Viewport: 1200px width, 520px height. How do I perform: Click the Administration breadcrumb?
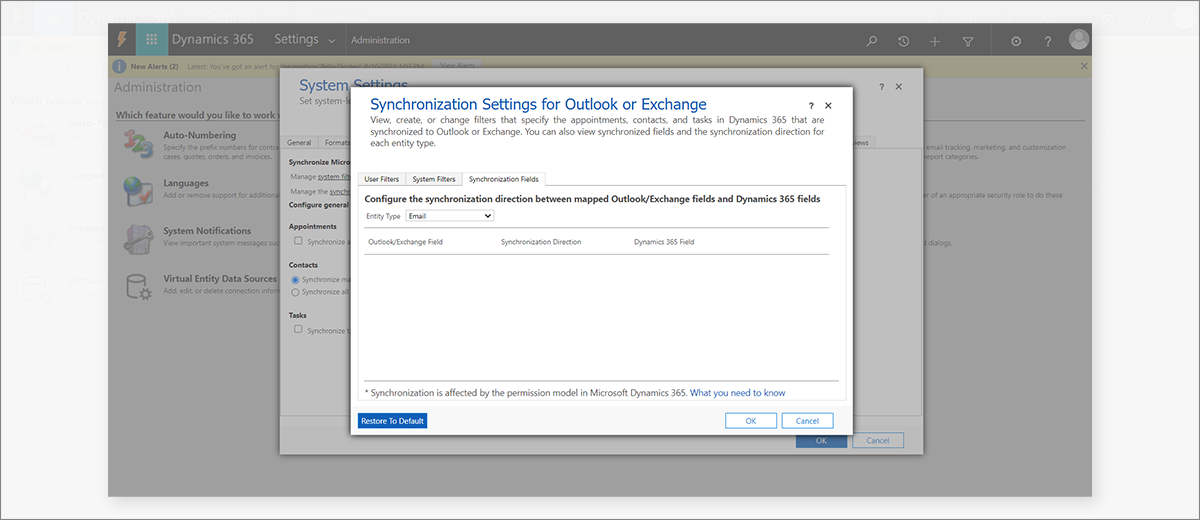[x=380, y=41]
